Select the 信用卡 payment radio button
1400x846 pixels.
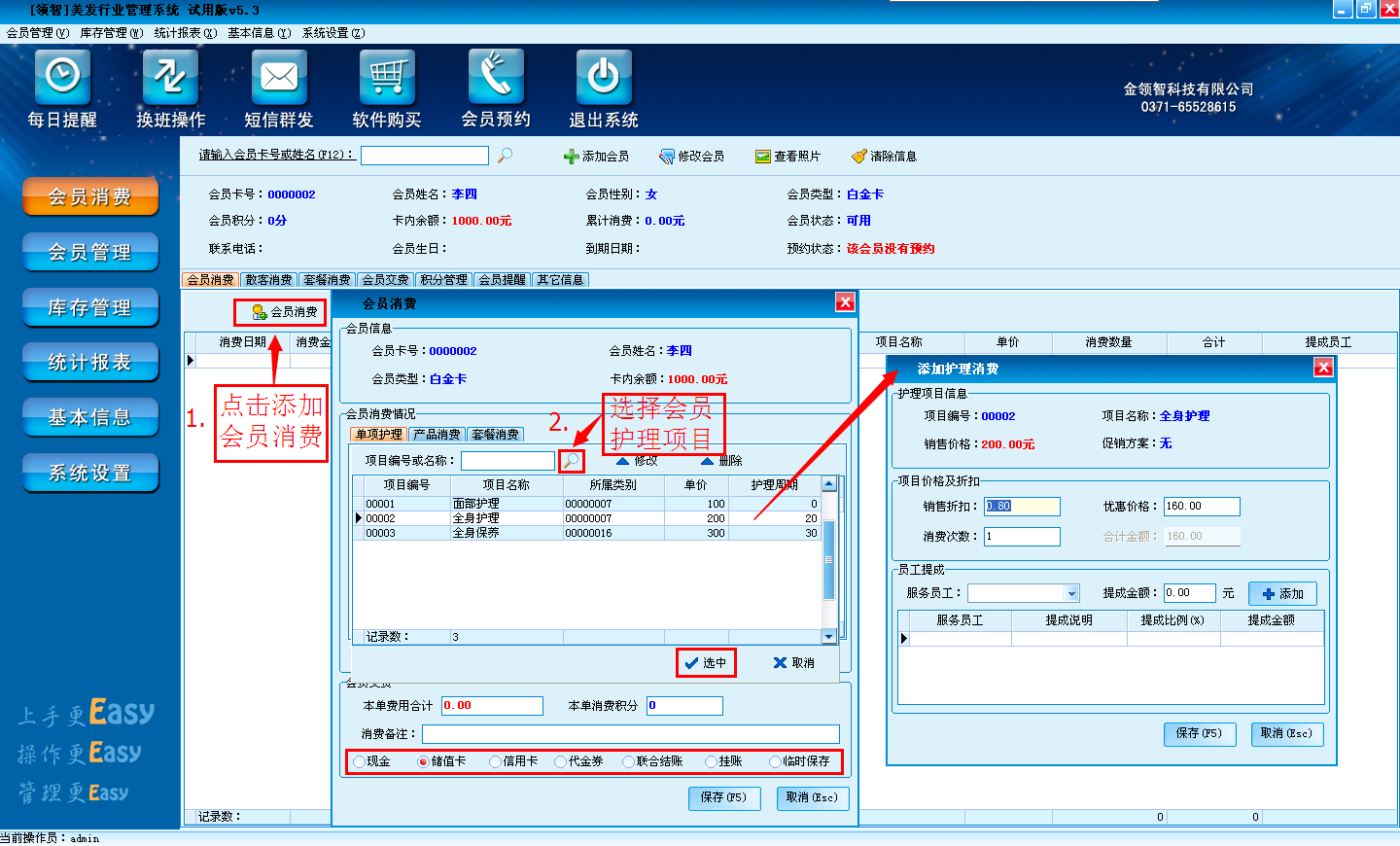point(496,761)
